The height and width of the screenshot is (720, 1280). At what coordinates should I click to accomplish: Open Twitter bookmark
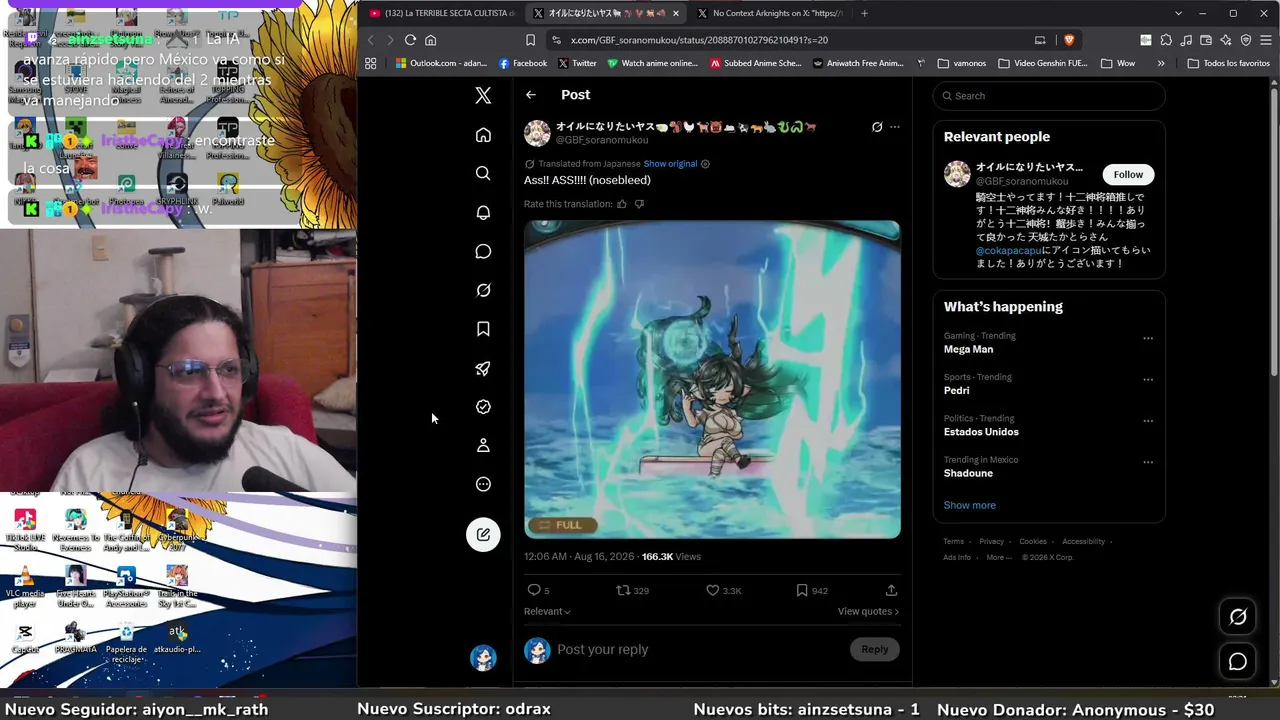tap(577, 63)
